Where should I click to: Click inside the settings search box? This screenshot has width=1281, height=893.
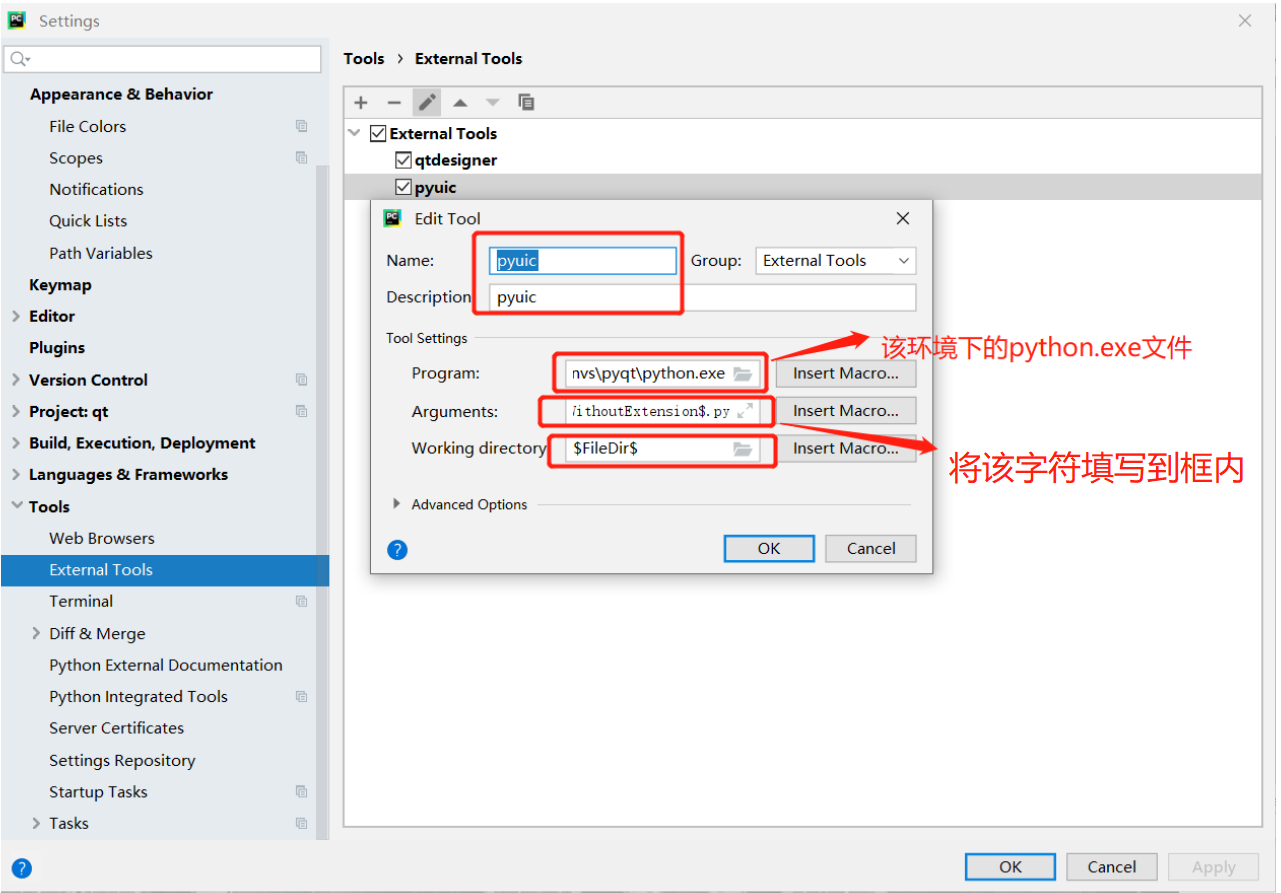[160, 59]
